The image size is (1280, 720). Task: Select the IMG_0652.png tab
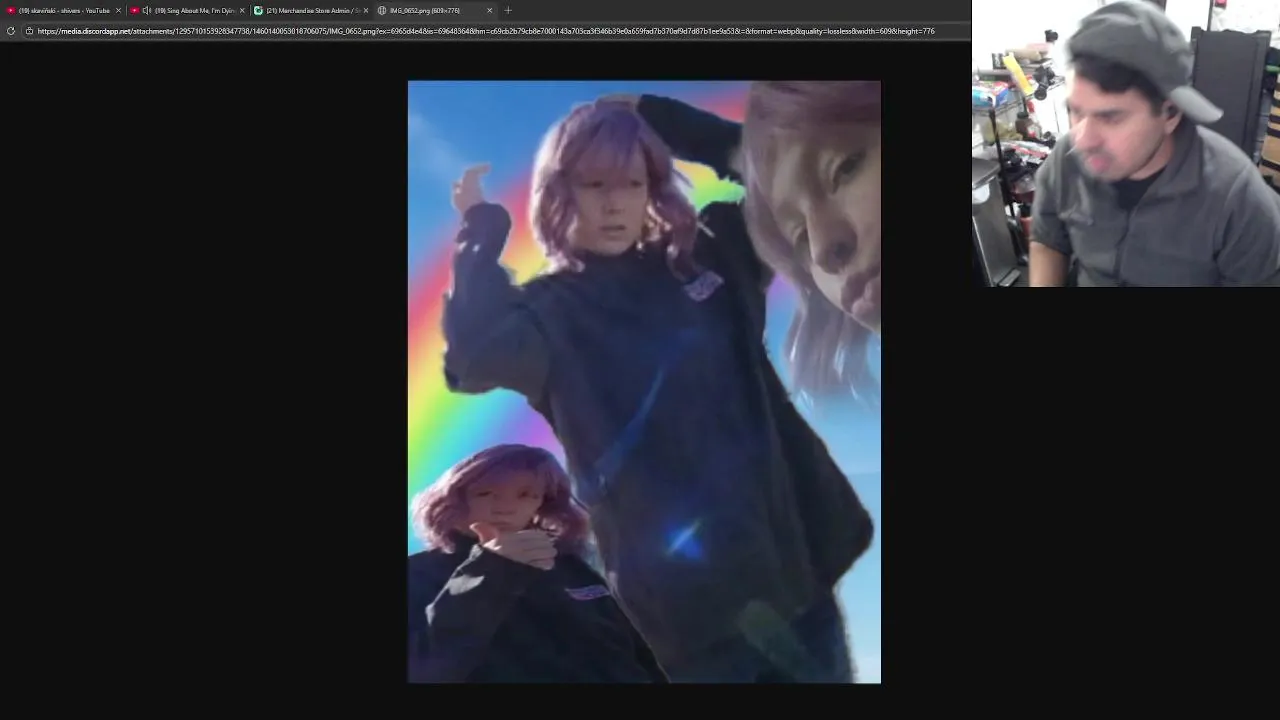pyautogui.click(x=436, y=10)
